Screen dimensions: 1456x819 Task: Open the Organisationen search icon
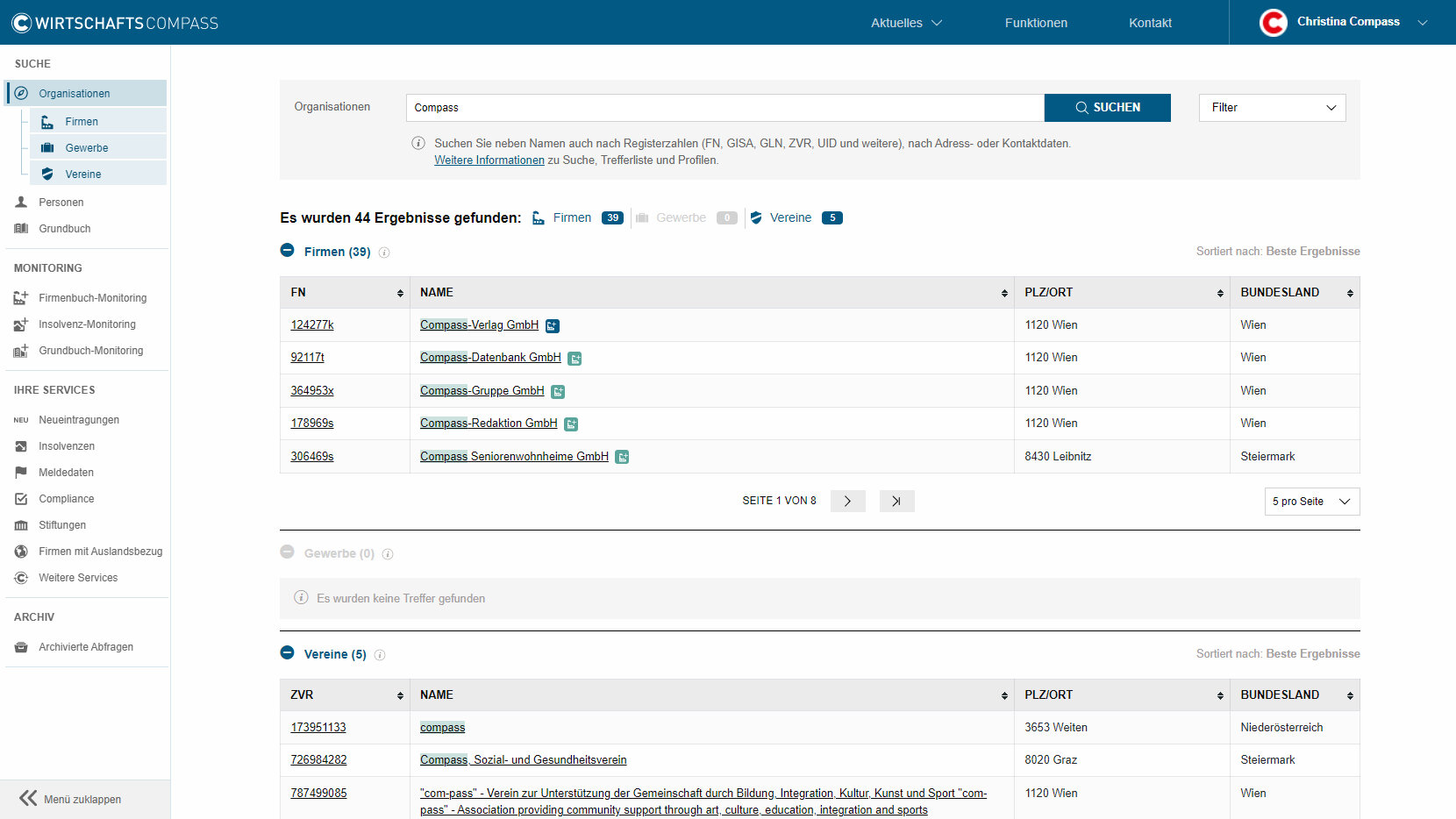[x=21, y=93]
